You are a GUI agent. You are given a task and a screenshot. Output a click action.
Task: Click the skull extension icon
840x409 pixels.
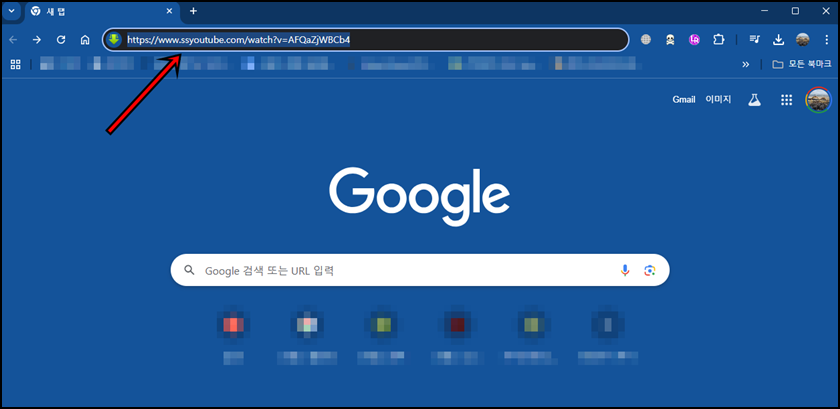(x=670, y=39)
